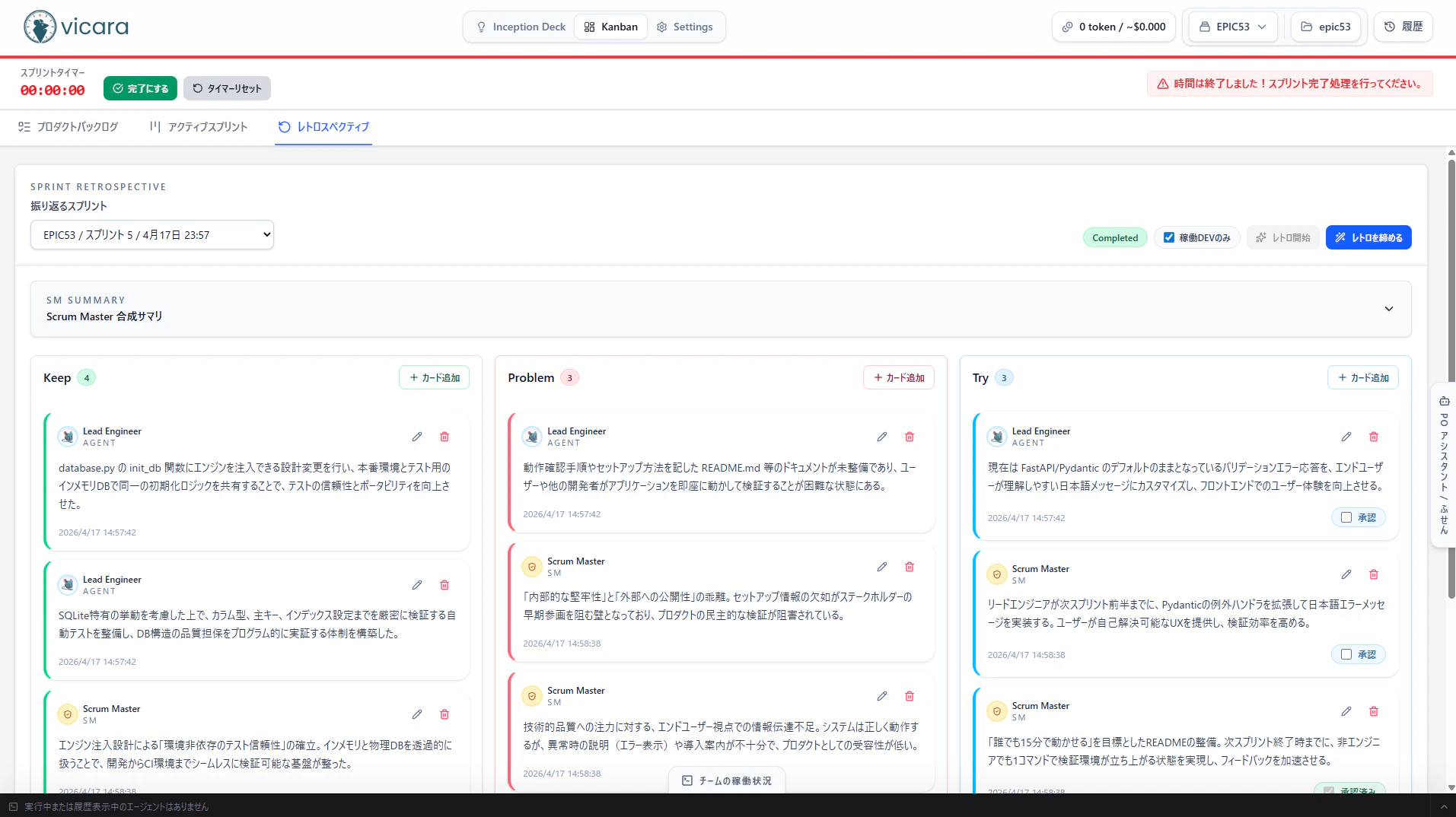Click the タイマーリセット button
The image size is (1456, 817).
227,88
